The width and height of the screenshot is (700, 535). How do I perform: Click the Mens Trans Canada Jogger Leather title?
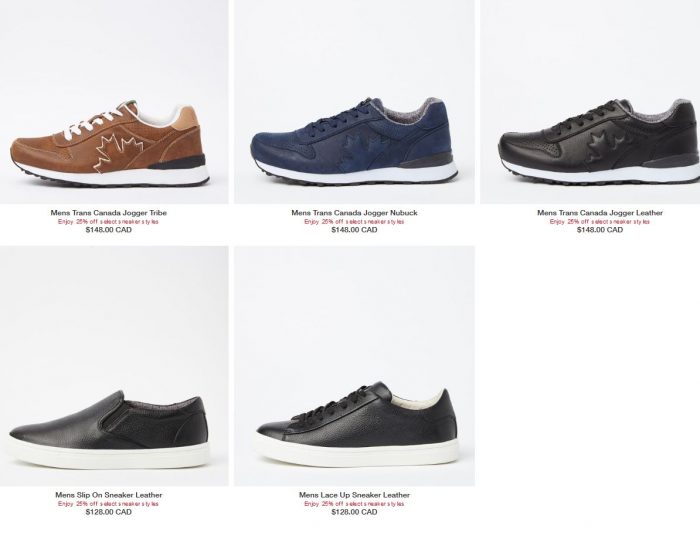[x=600, y=213]
